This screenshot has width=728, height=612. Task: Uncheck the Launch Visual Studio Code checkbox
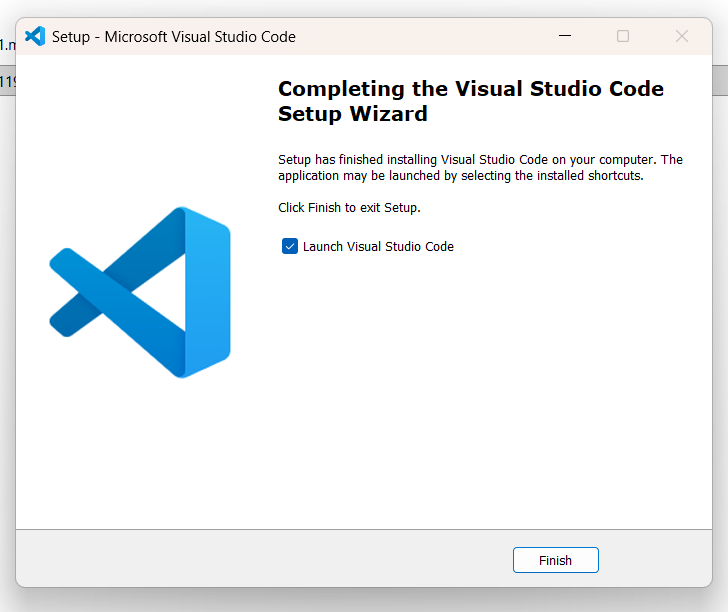click(x=290, y=246)
